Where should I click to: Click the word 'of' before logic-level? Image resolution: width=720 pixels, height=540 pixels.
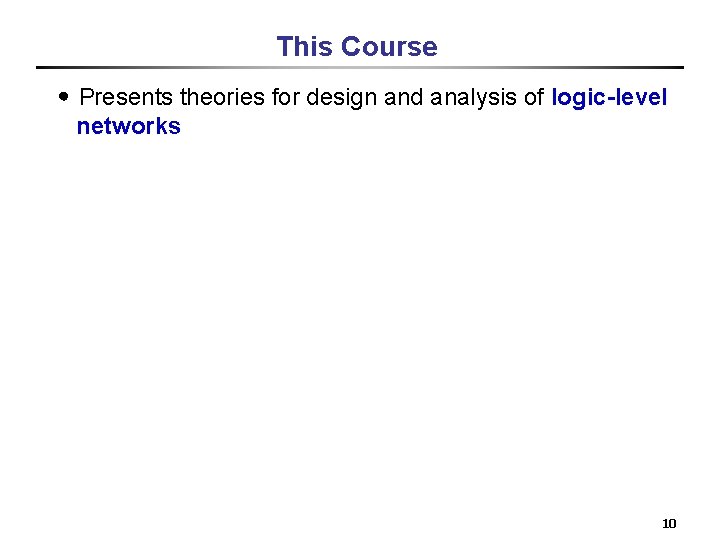click(x=534, y=97)
